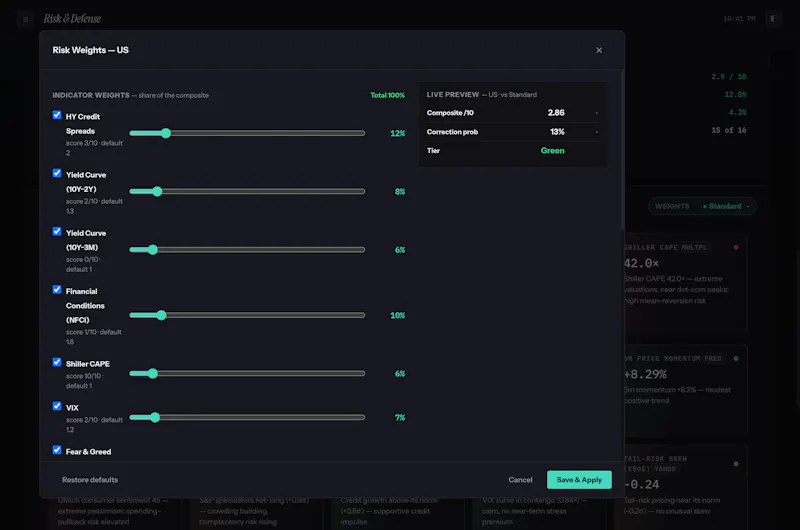Click the Composite /10 value 2.86
The image size is (800, 530).
556,112
